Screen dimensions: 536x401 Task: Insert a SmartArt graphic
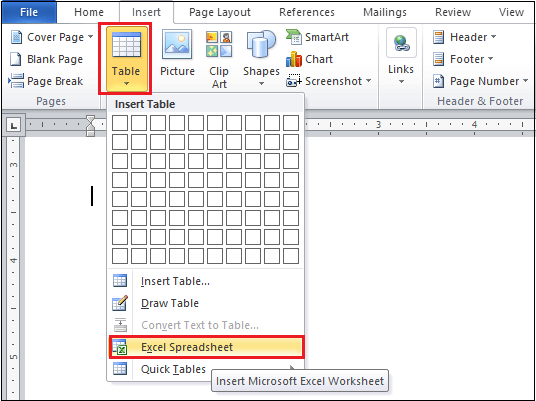click(x=317, y=37)
